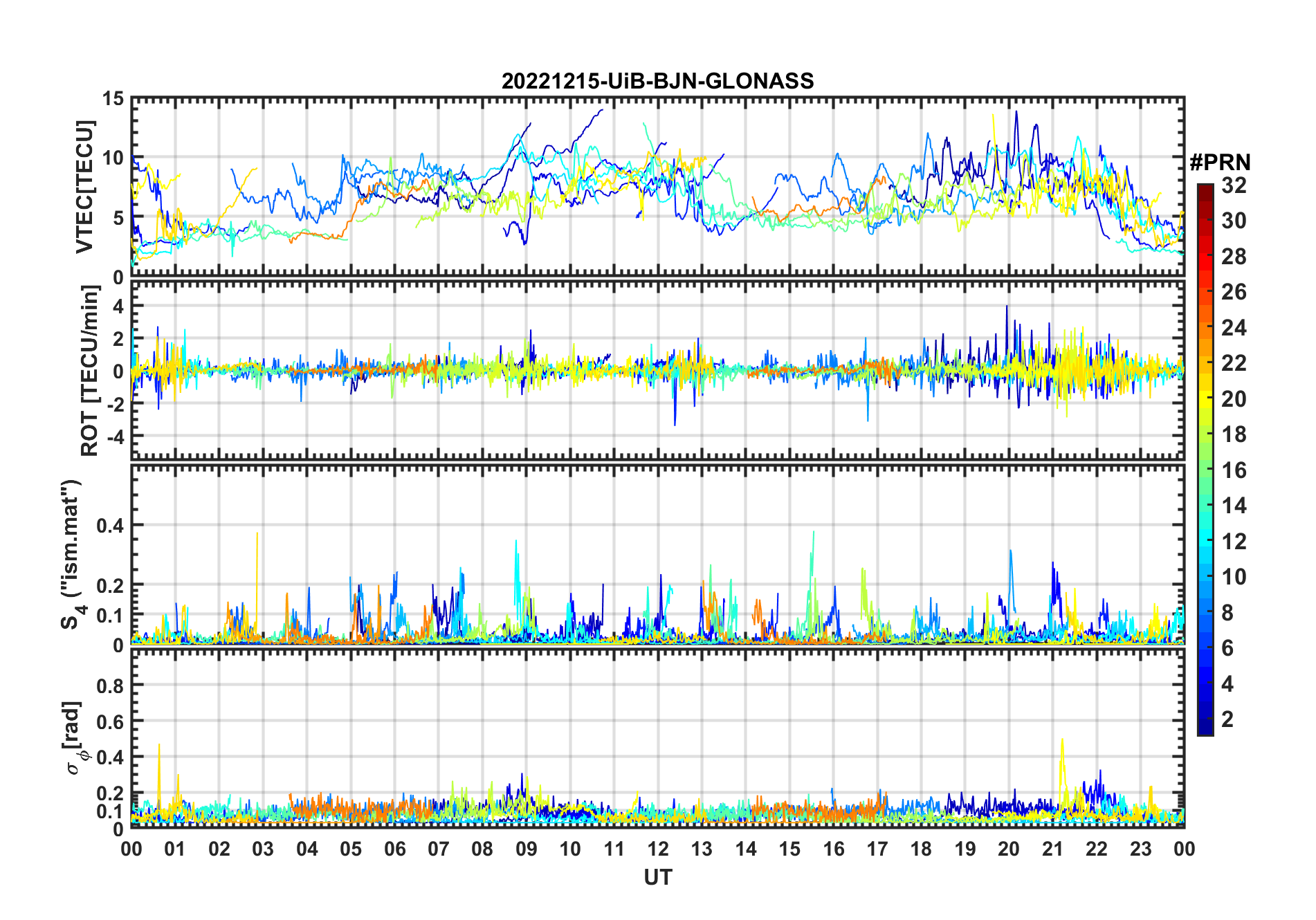Pick the dark red top of PRN colorbar
The image size is (1316, 920).
(x=1205, y=191)
